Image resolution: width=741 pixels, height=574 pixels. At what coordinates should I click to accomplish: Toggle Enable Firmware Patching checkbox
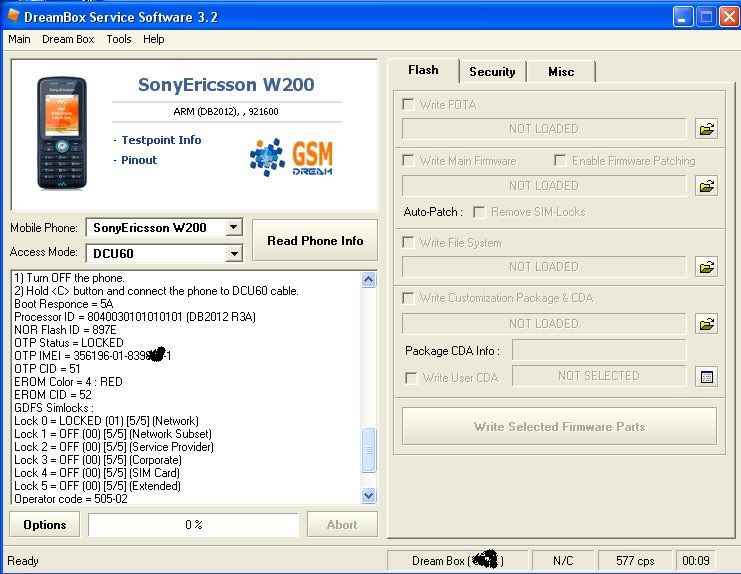coord(560,161)
